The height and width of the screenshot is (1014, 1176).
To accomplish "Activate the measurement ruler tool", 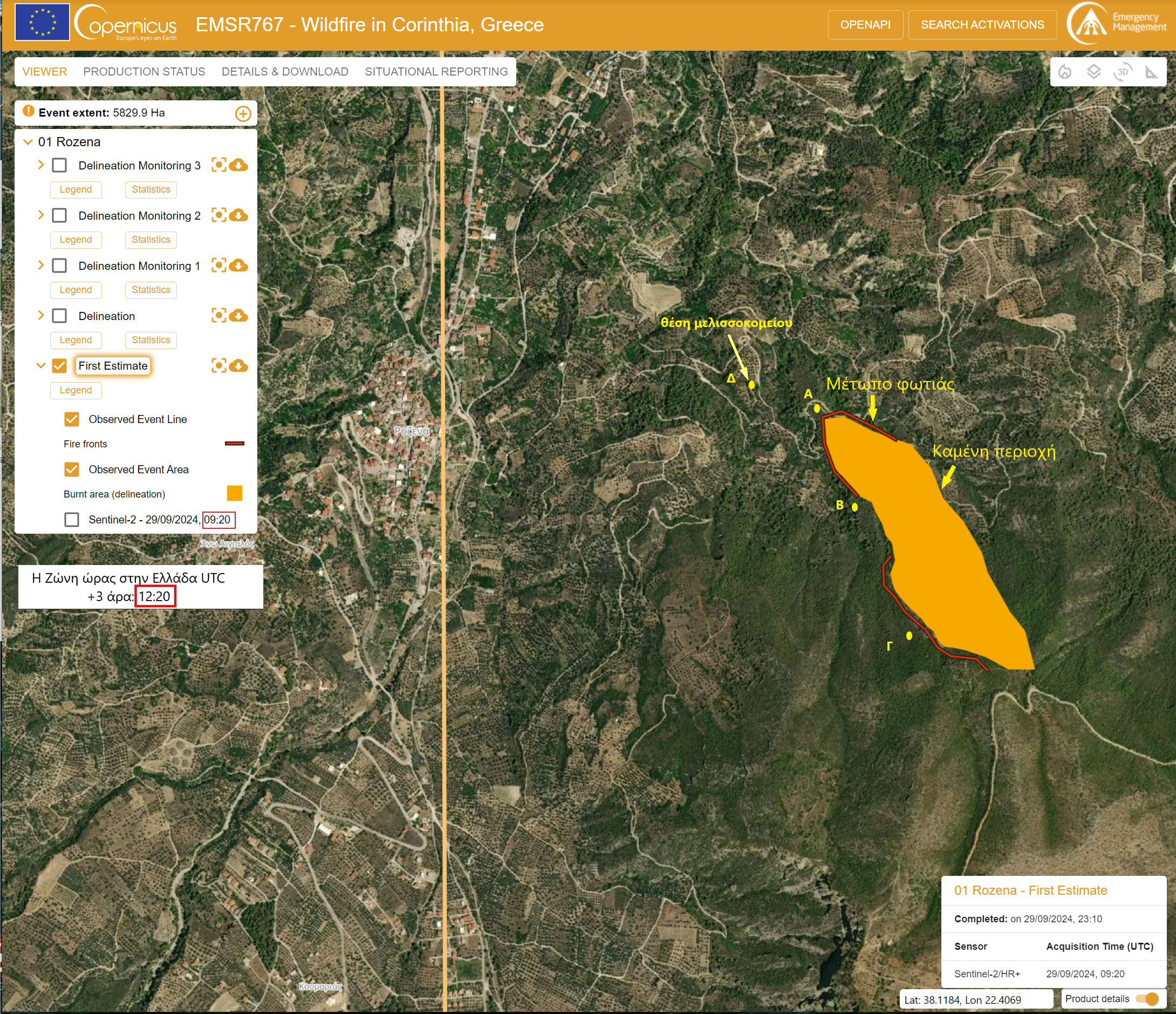I will click(1152, 72).
